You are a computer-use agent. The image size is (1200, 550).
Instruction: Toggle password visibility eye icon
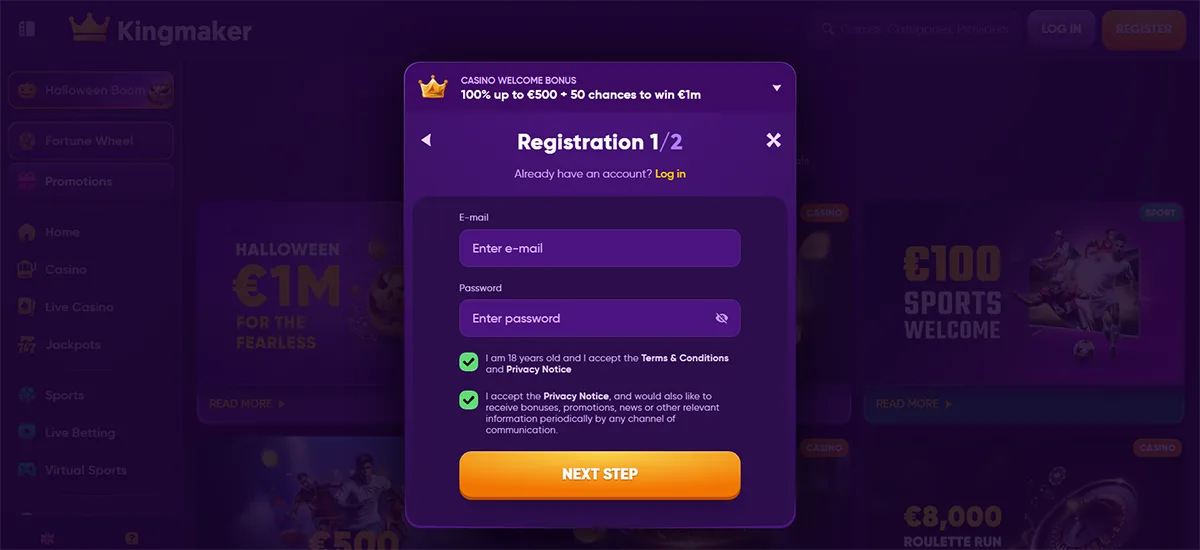(x=722, y=319)
